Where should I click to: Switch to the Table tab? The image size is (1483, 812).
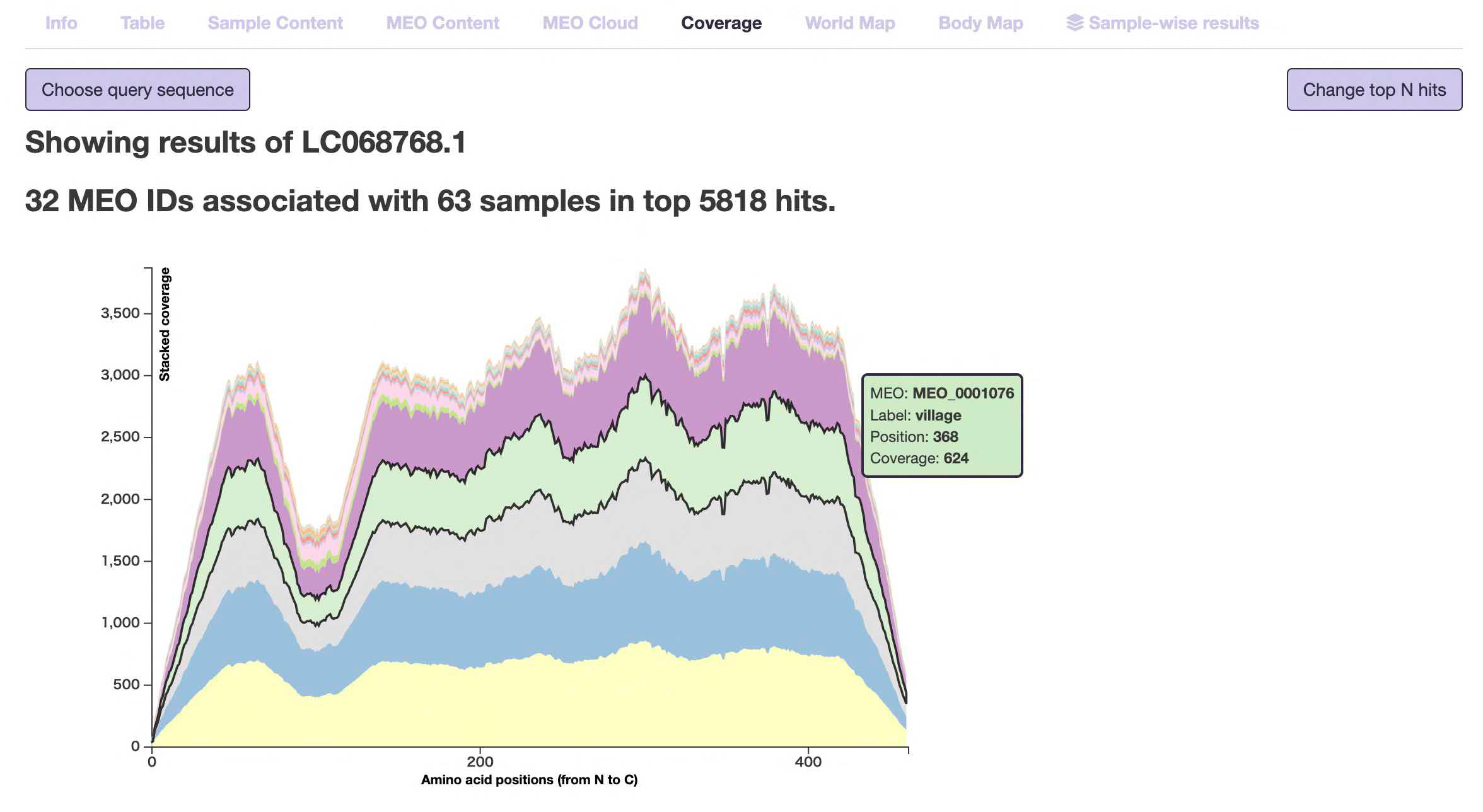[142, 23]
